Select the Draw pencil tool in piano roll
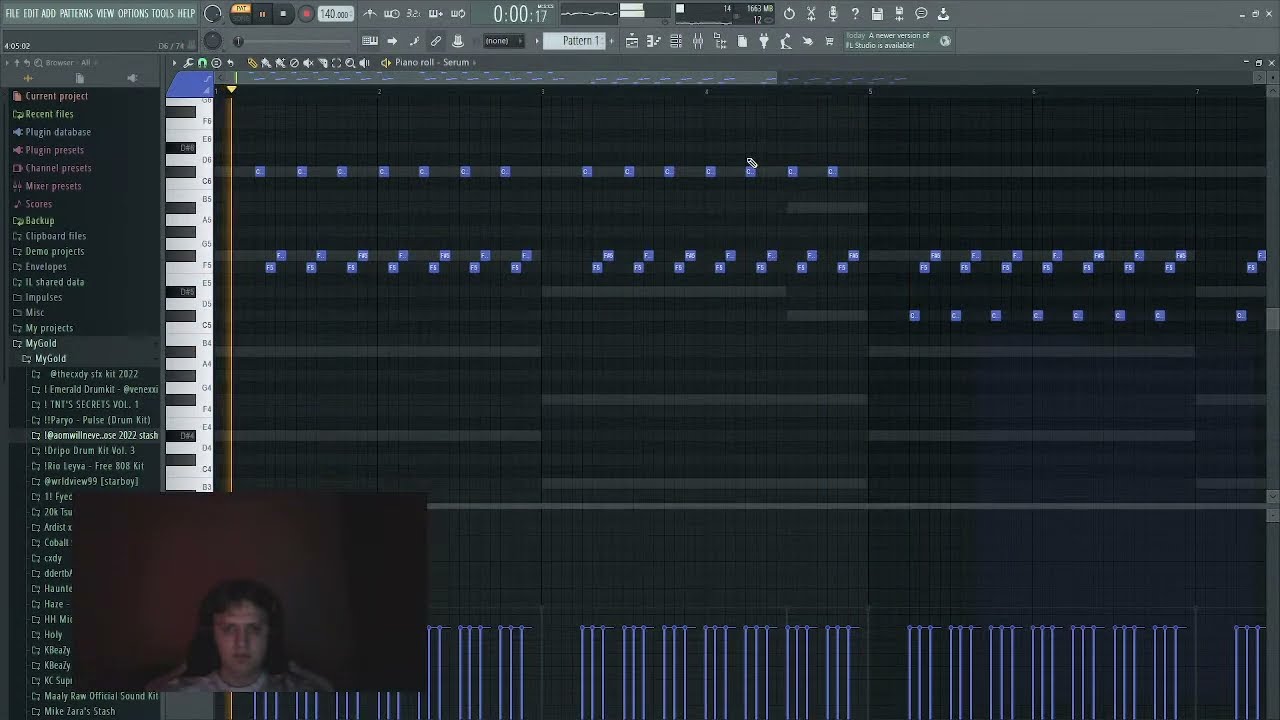 click(252, 62)
